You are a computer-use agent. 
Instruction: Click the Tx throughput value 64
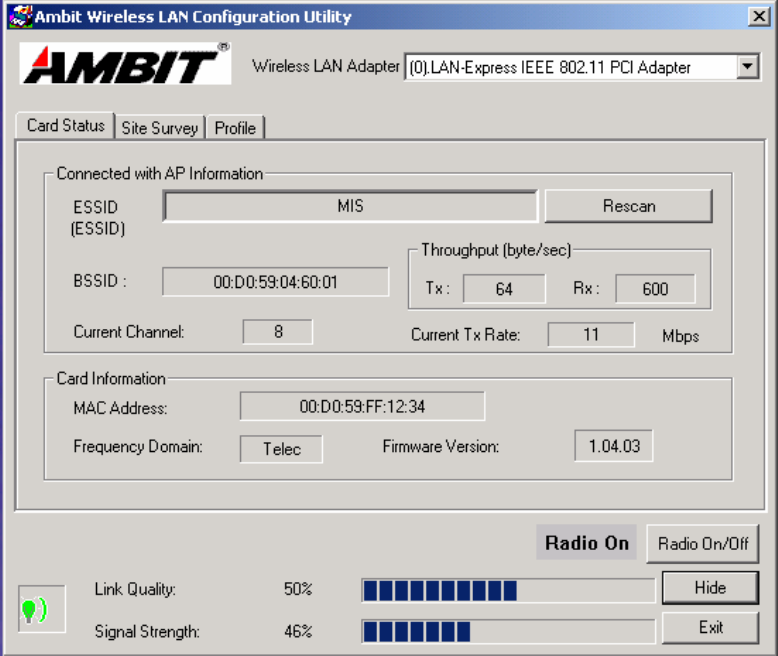click(x=504, y=289)
